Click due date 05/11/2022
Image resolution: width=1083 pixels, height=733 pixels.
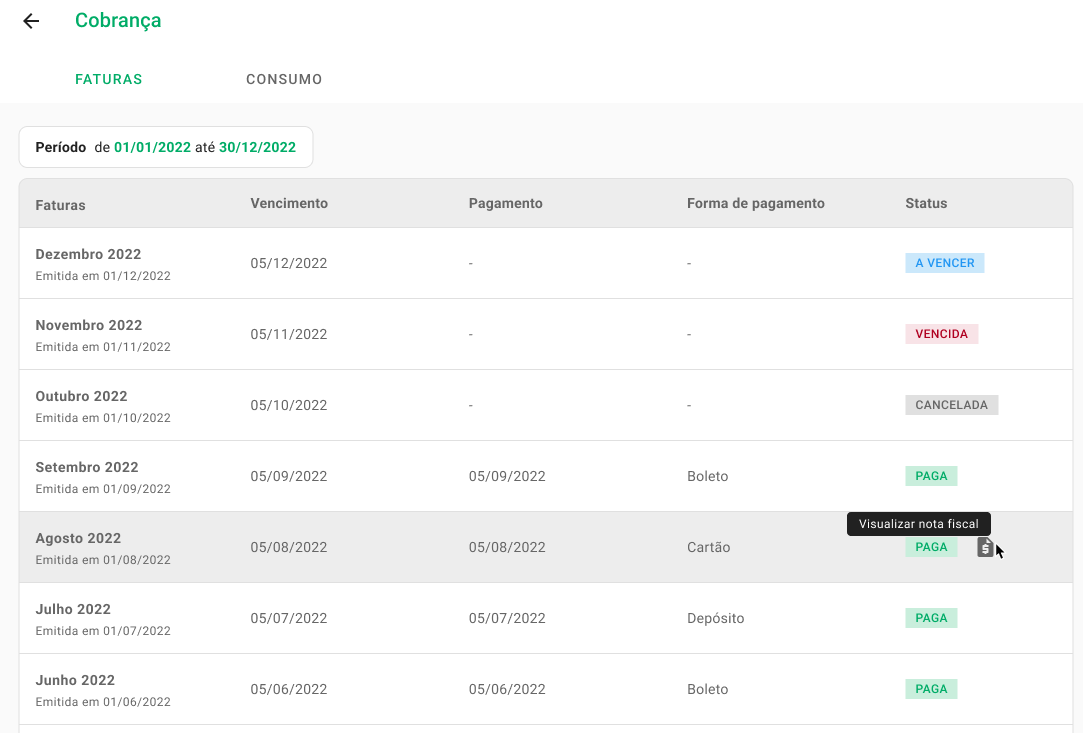289,334
